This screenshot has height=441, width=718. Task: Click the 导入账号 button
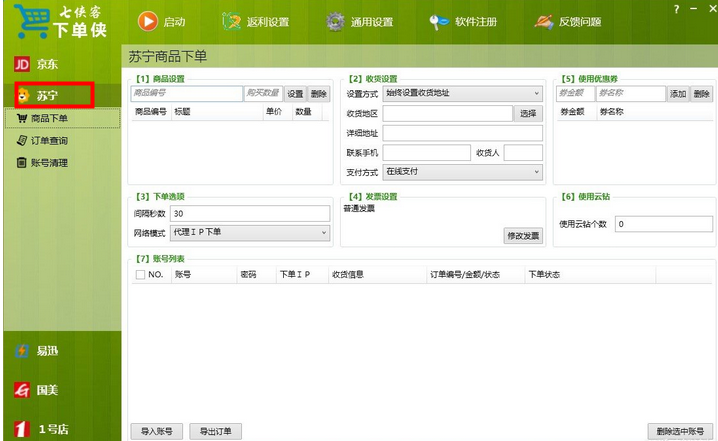click(157, 431)
